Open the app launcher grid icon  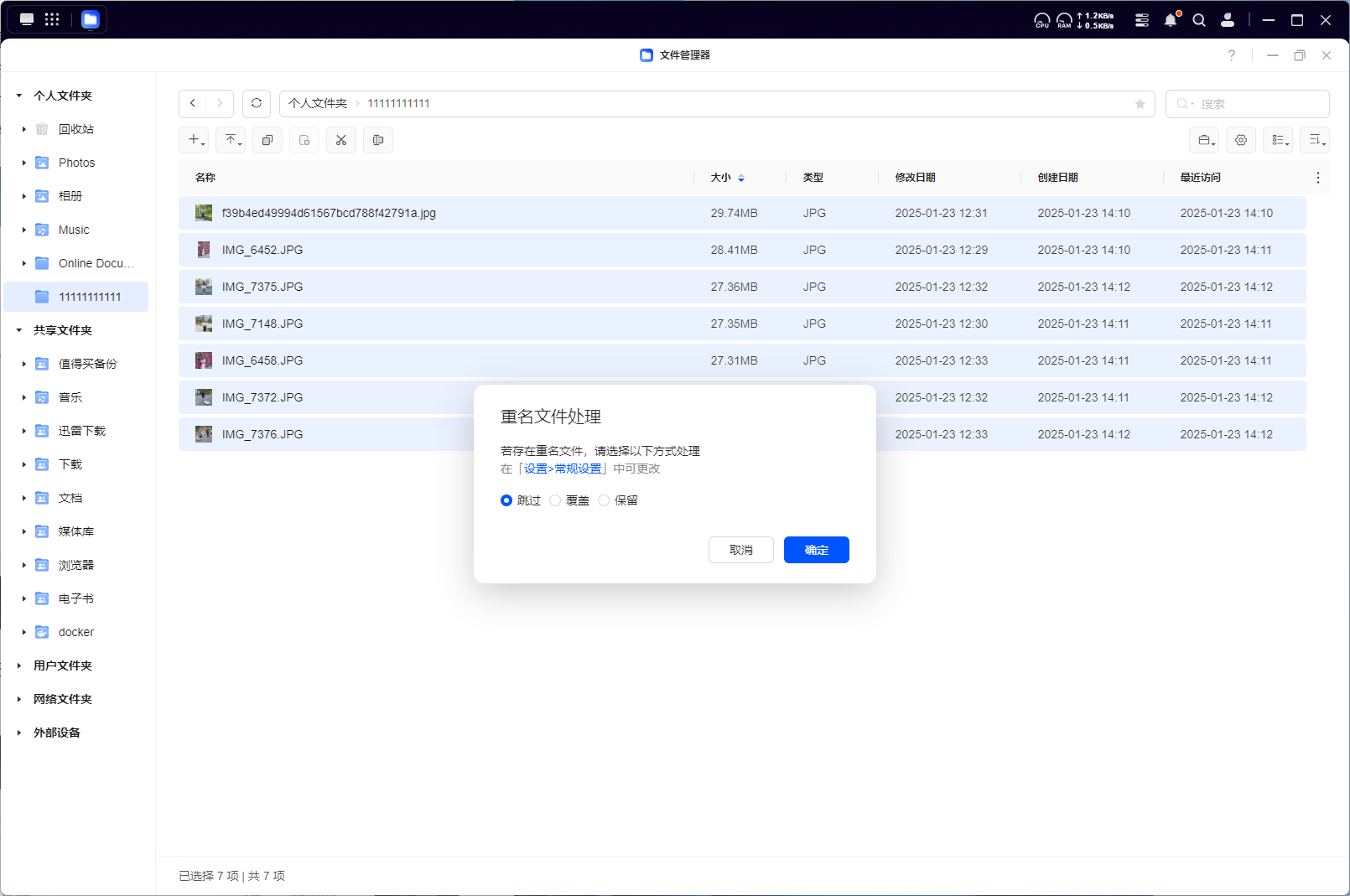tap(52, 19)
